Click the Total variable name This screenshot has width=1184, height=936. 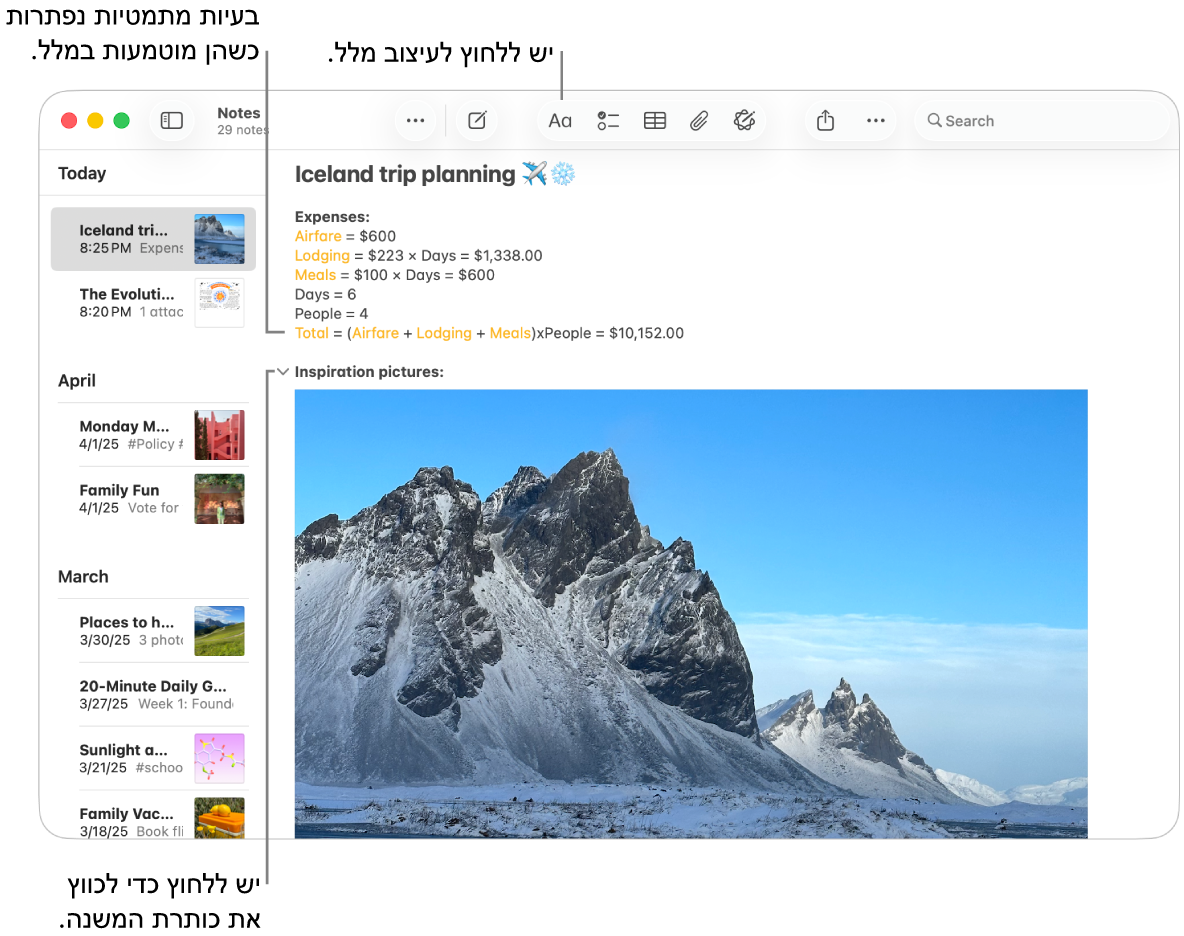click(312, 333)
